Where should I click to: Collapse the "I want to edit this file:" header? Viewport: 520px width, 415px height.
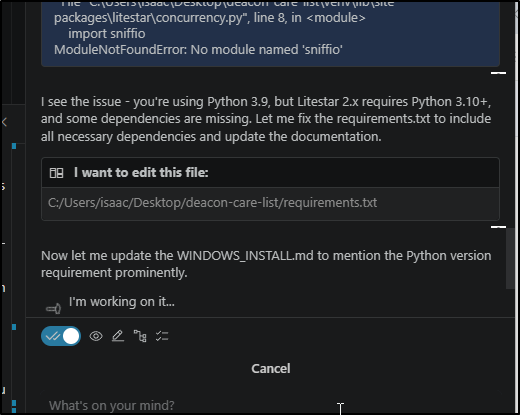270,173
